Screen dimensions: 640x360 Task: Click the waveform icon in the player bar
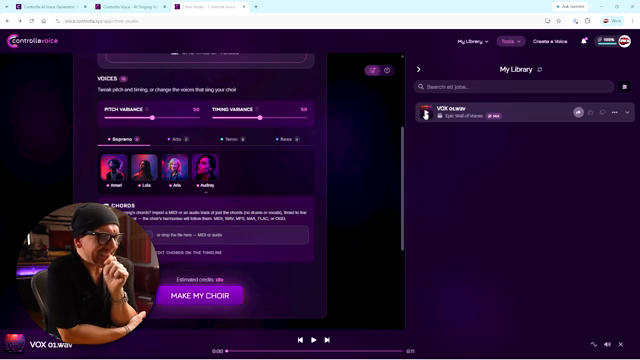click(594, 344)
